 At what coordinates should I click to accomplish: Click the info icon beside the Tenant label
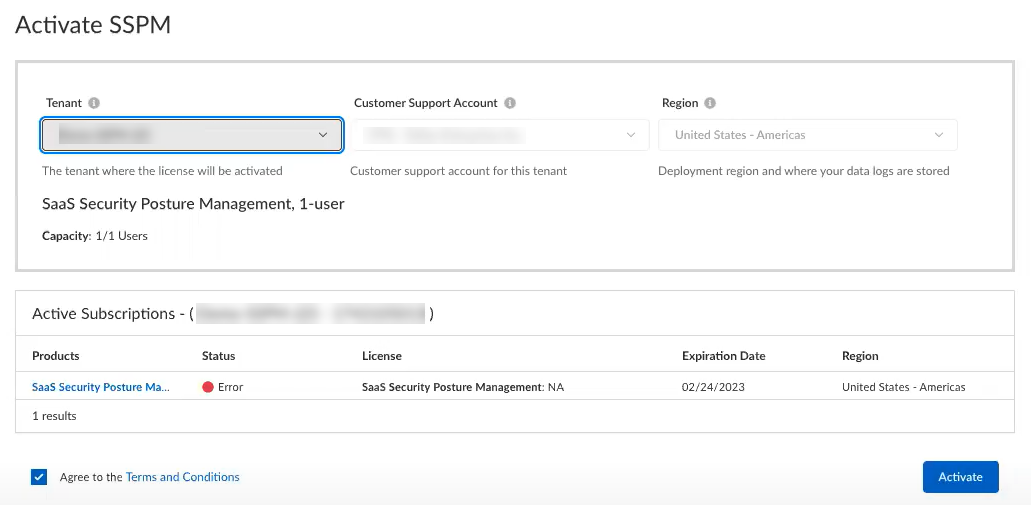tap(94, 103)
